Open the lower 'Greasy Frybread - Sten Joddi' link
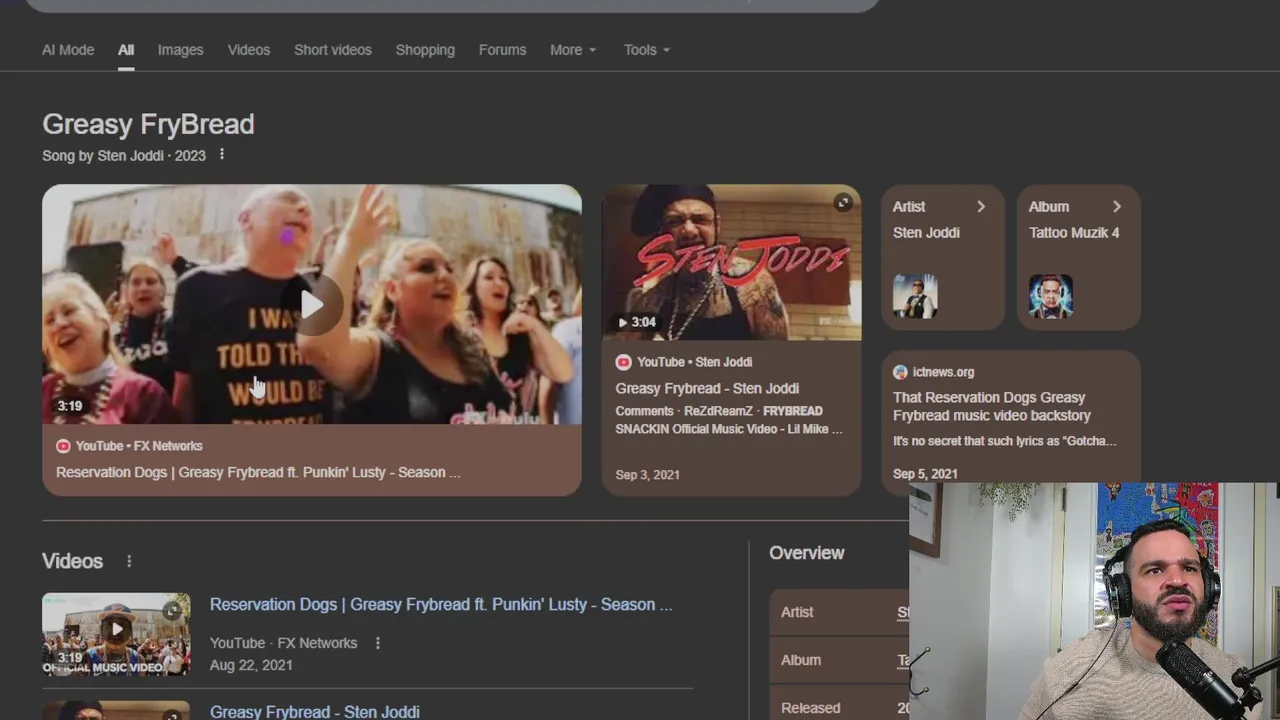Viewport: 1280px width, 720px height. tap(315, 711)
